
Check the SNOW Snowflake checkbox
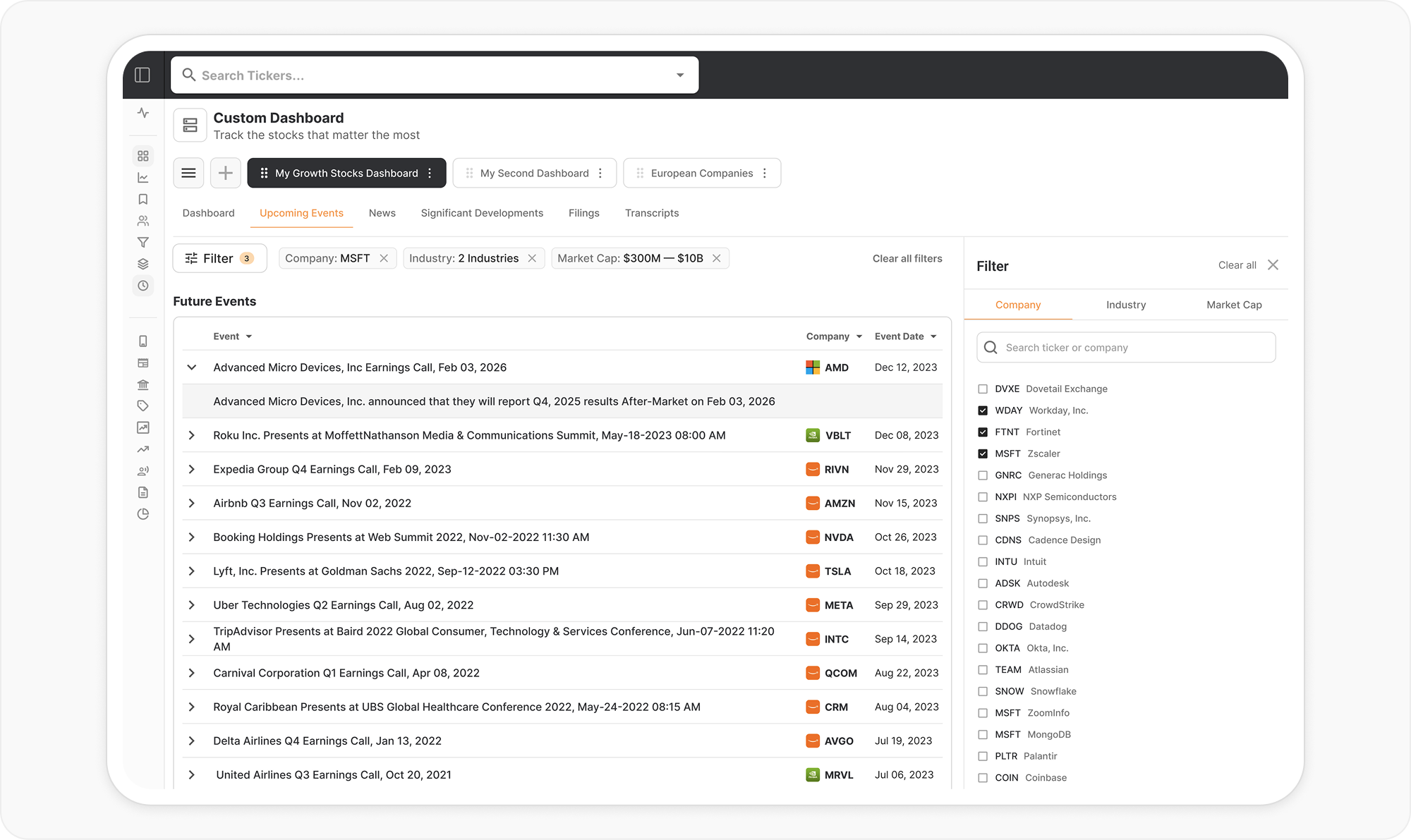point(983,691)
